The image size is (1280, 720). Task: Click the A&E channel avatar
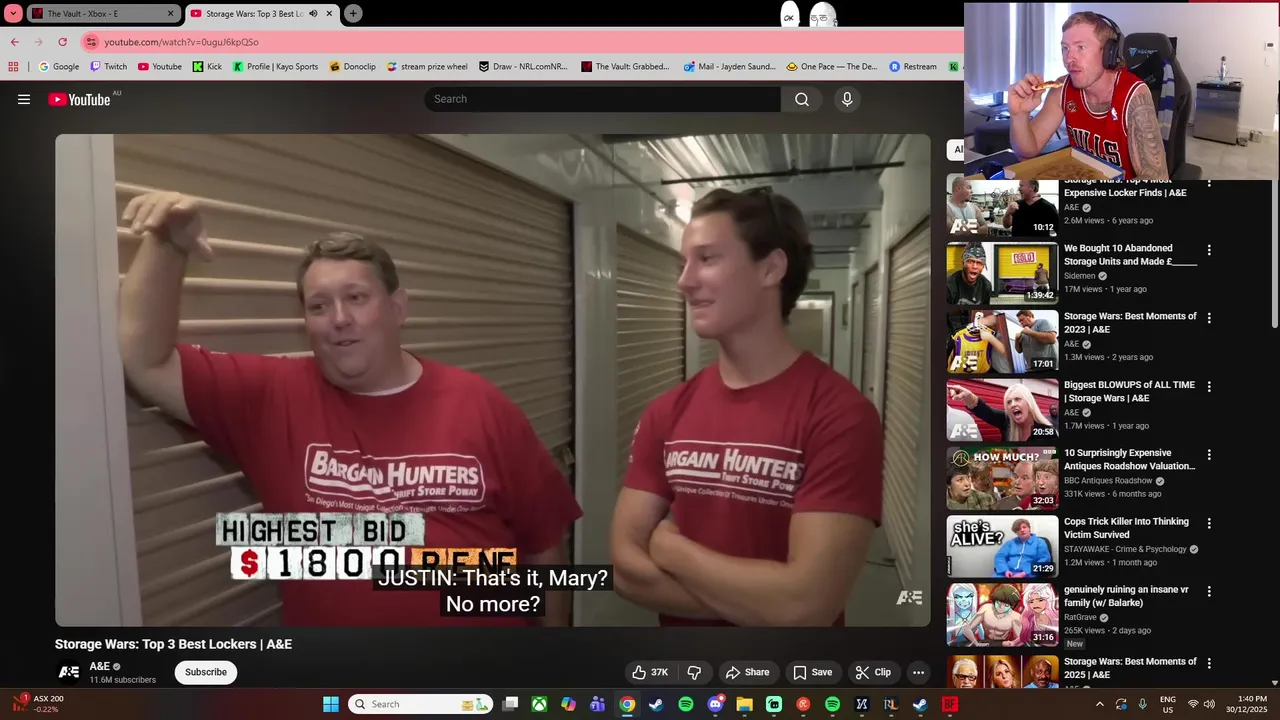coord(69,672)
